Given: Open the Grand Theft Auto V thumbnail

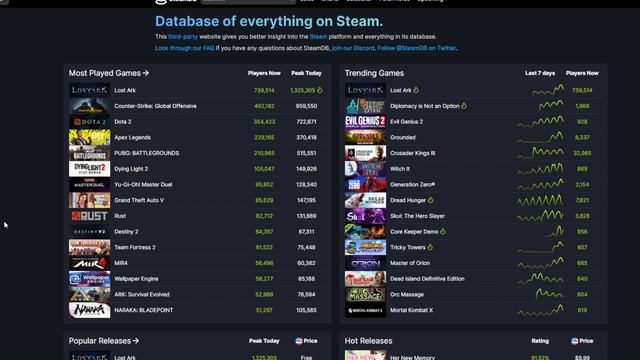Looking at the screenshot, I should click(89, 200).
